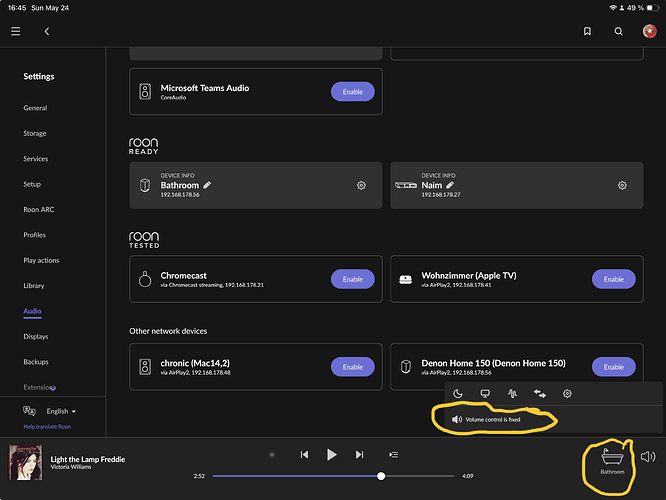Rename Bathroom device with pencil icon
This screenshot has height=500, width=666.
[207, 185]
